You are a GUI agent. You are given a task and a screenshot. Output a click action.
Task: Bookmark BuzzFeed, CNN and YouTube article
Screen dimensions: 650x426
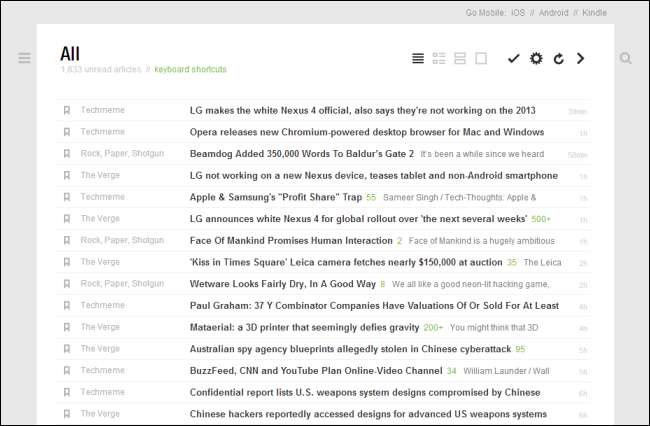point(67,370)
